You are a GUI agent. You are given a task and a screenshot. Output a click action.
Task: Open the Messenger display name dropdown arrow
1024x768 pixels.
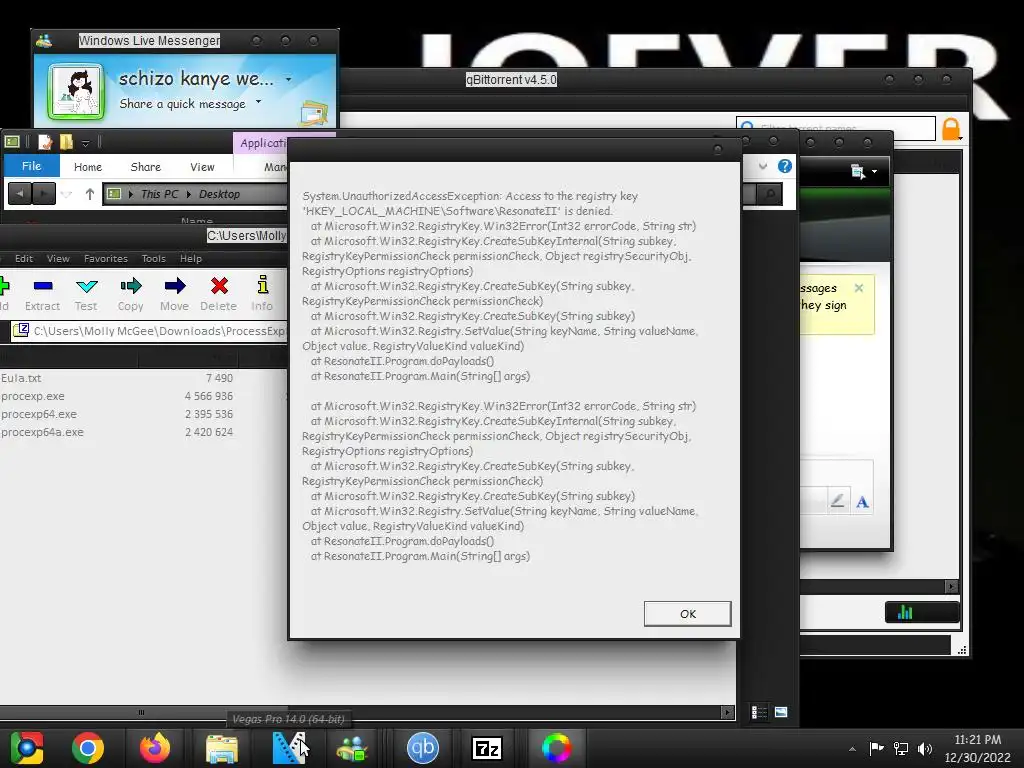click(288, 80)
